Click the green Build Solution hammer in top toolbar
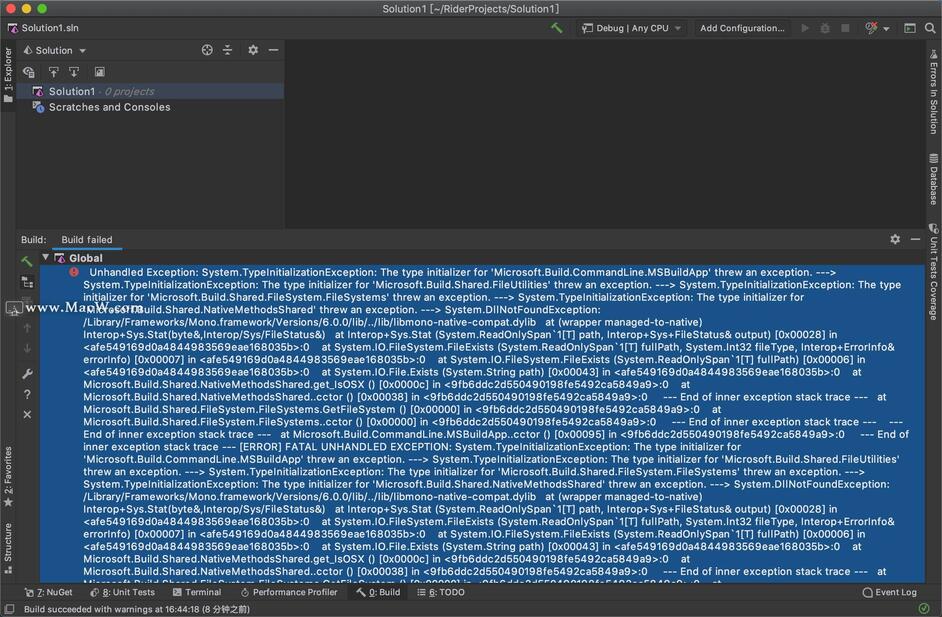 point(556,28)
